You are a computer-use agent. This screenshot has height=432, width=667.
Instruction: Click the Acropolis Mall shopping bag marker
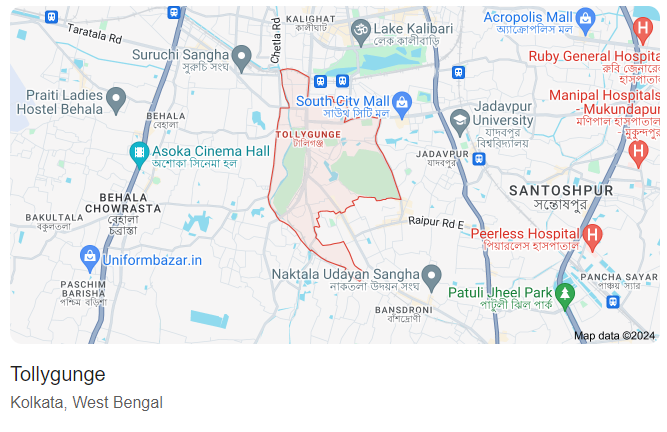[x=585, y=21]
